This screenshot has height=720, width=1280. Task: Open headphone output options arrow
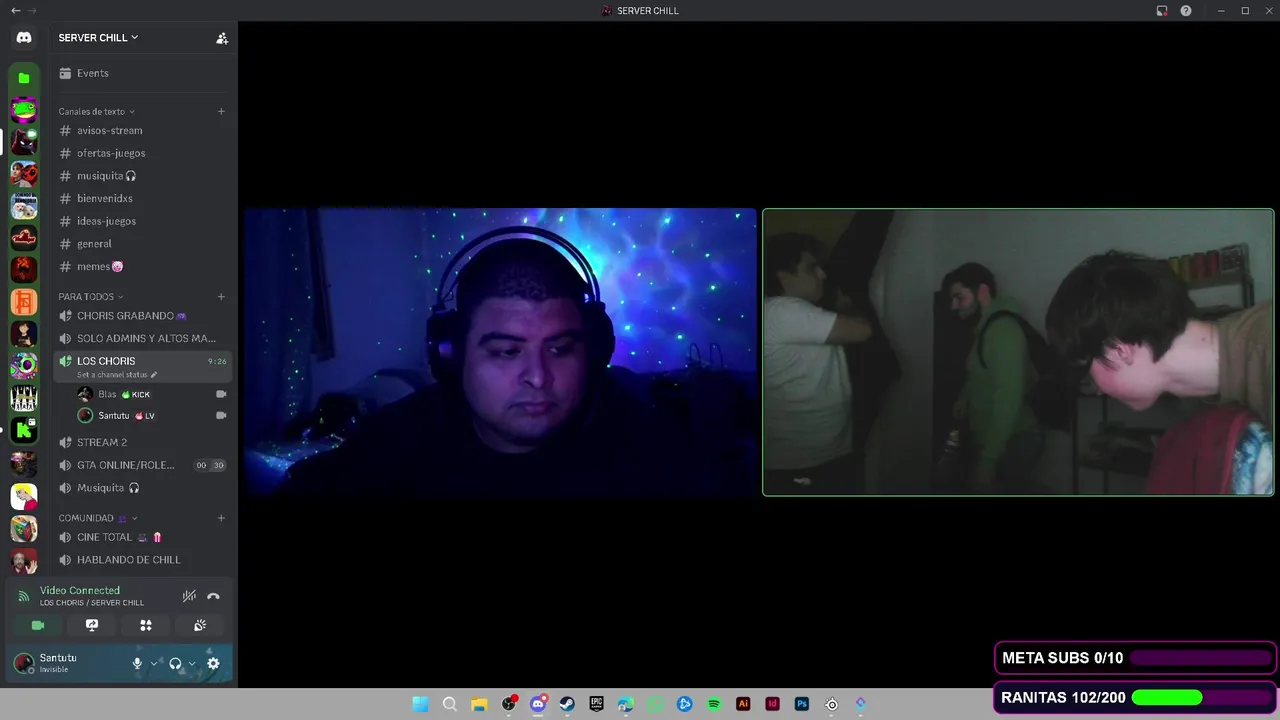tap(192, 663)
